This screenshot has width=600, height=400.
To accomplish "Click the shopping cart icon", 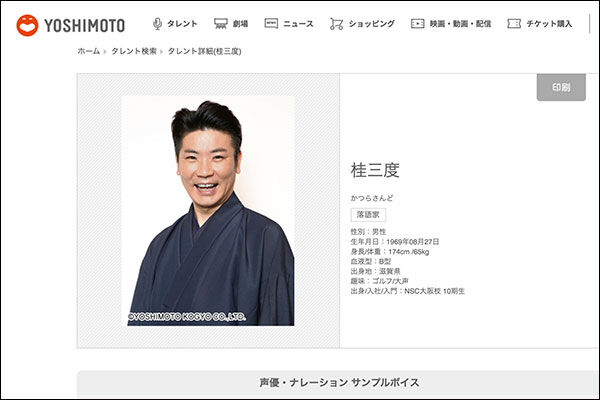I will [x=336, y=24].
